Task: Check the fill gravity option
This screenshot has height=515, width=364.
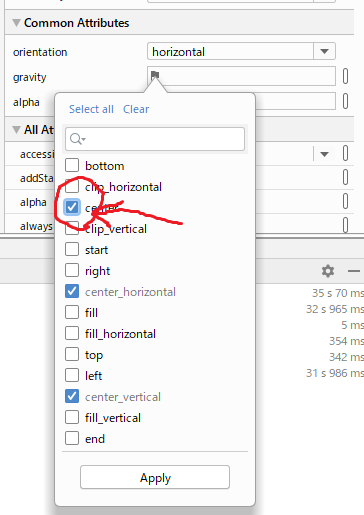Action: [72, 312]
